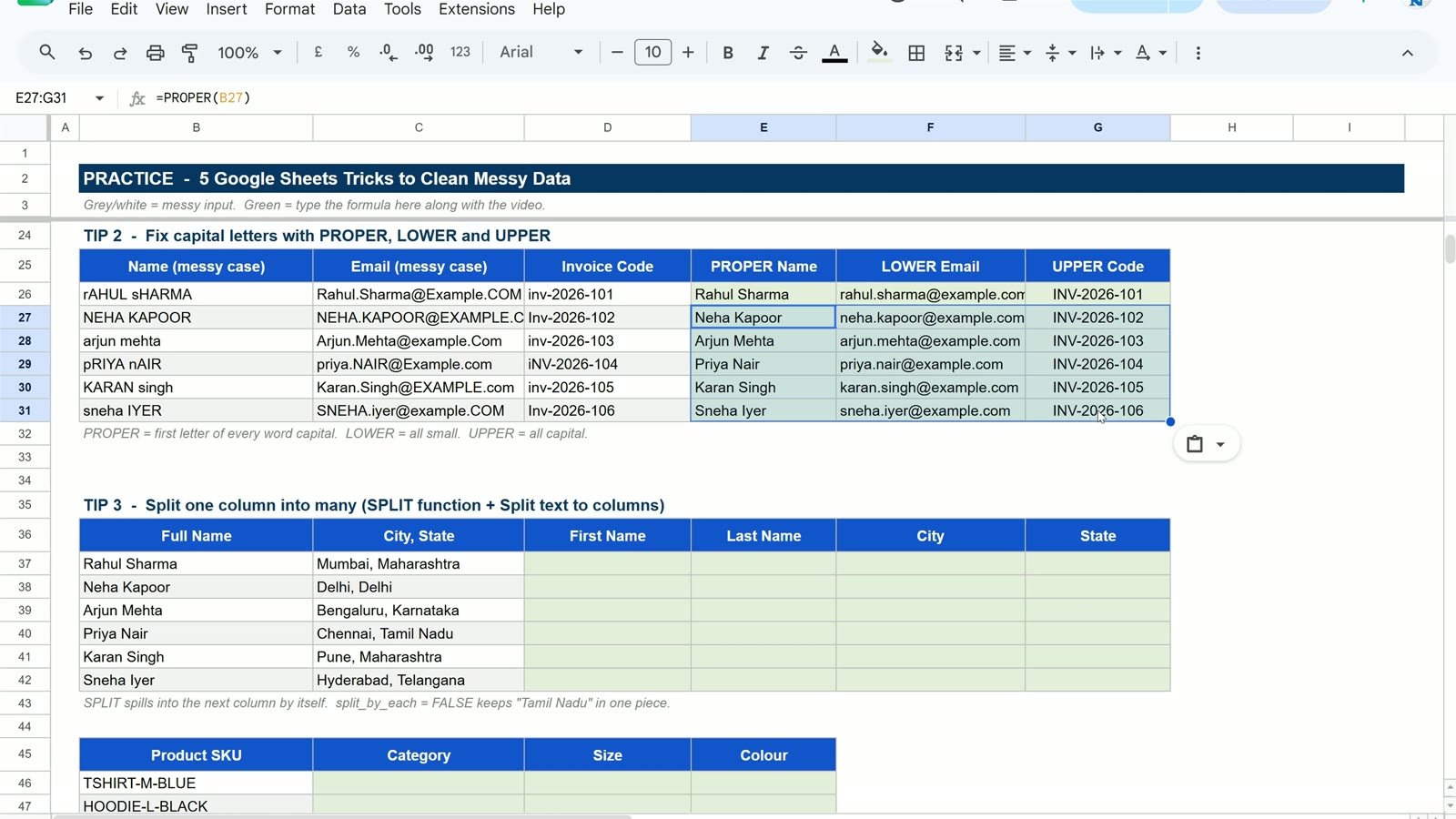Viewport: 1456px width, 819px height.
Task: Open the Tools menu
Action: [402, 9]
